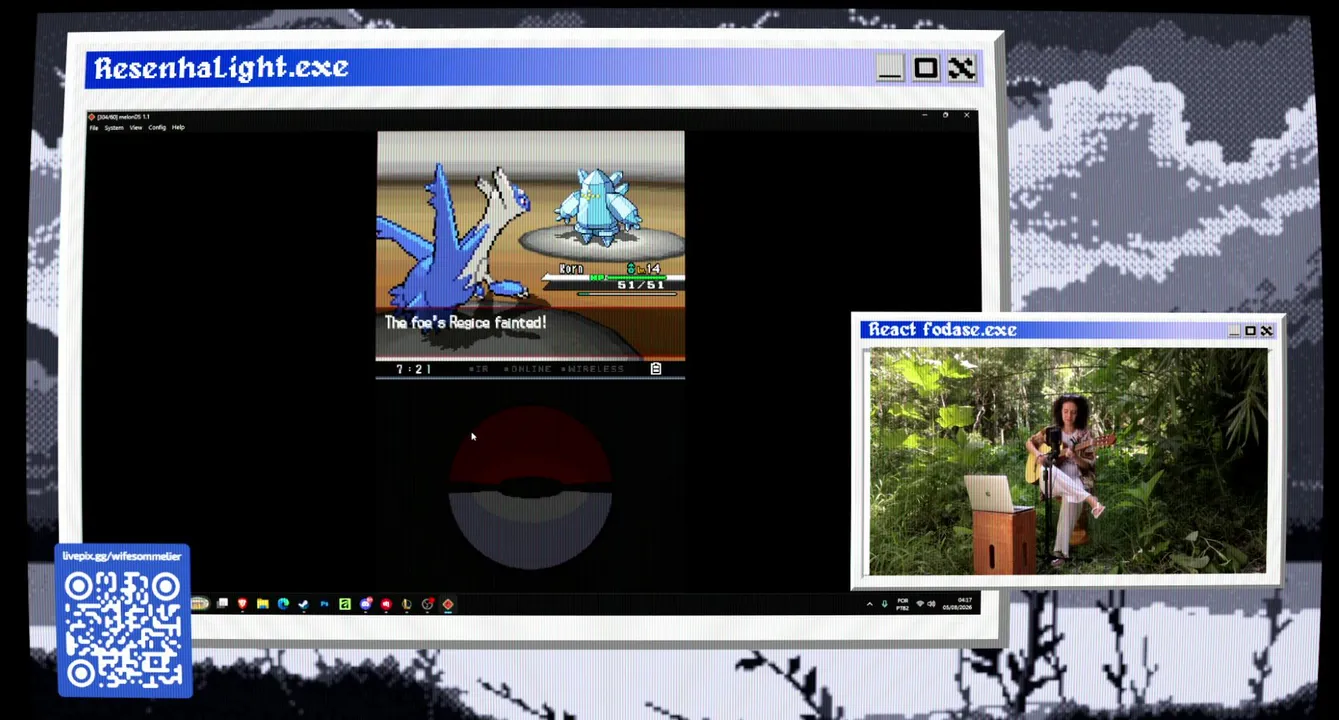The width and height of the screenshot is (1339, 720).
Task: Open the volume control in system tray
Action: coord(932,604)
